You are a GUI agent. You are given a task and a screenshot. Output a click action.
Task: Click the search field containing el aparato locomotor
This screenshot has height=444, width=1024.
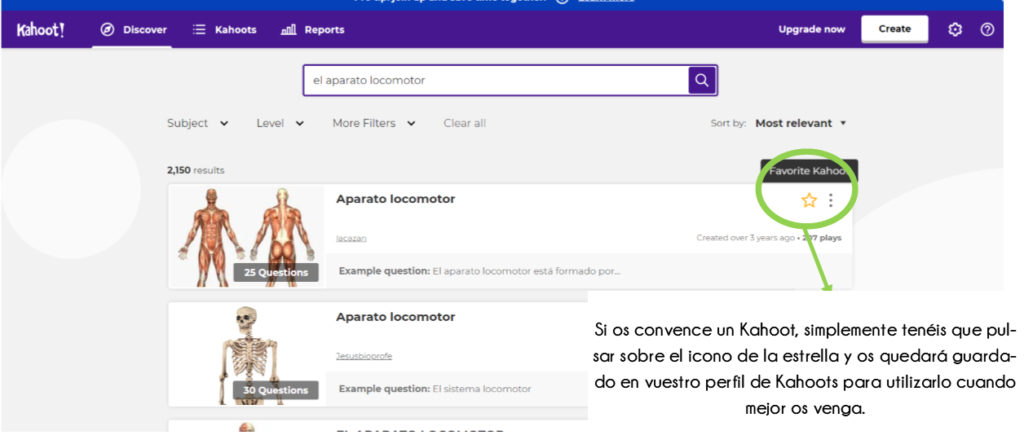coord(495,80)
